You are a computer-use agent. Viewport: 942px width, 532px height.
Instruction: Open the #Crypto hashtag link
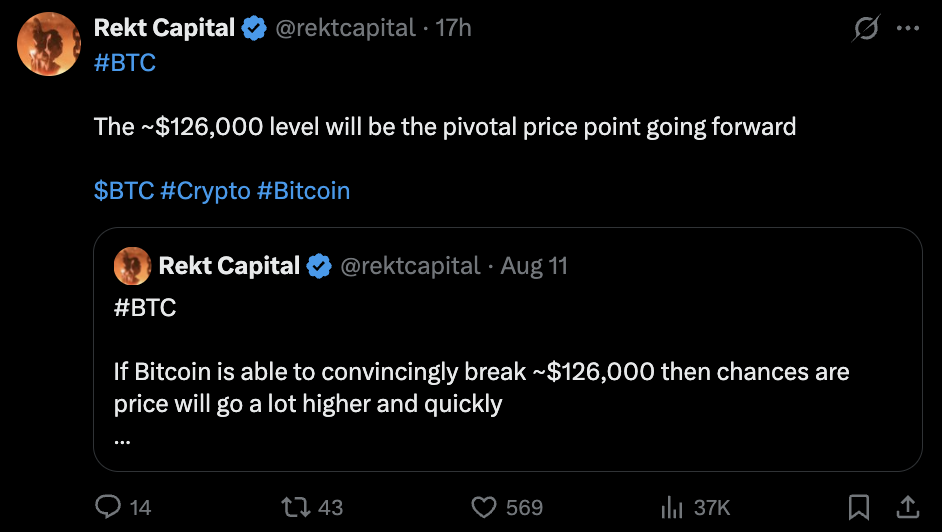[x=205, y=192]
